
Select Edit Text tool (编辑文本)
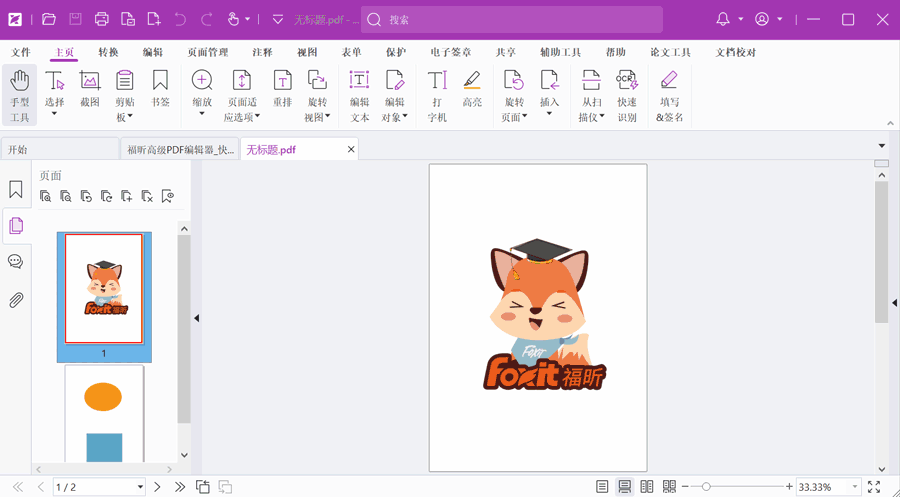[359, 95]
